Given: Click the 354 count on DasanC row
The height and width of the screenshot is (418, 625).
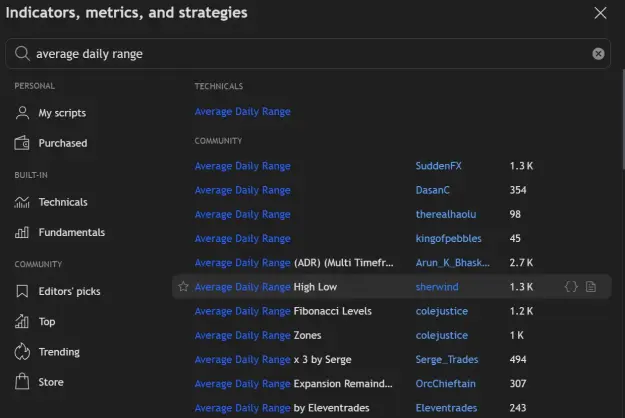Looking at the screenshot, I should [x=518, y=190].
